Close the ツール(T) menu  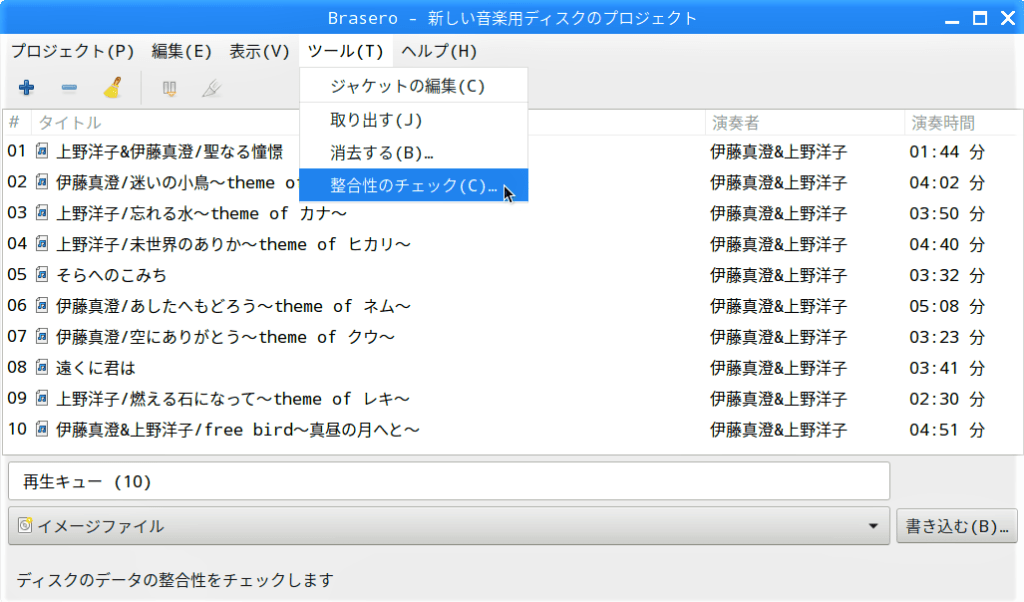pyautogui.click(x=345, y=51)
